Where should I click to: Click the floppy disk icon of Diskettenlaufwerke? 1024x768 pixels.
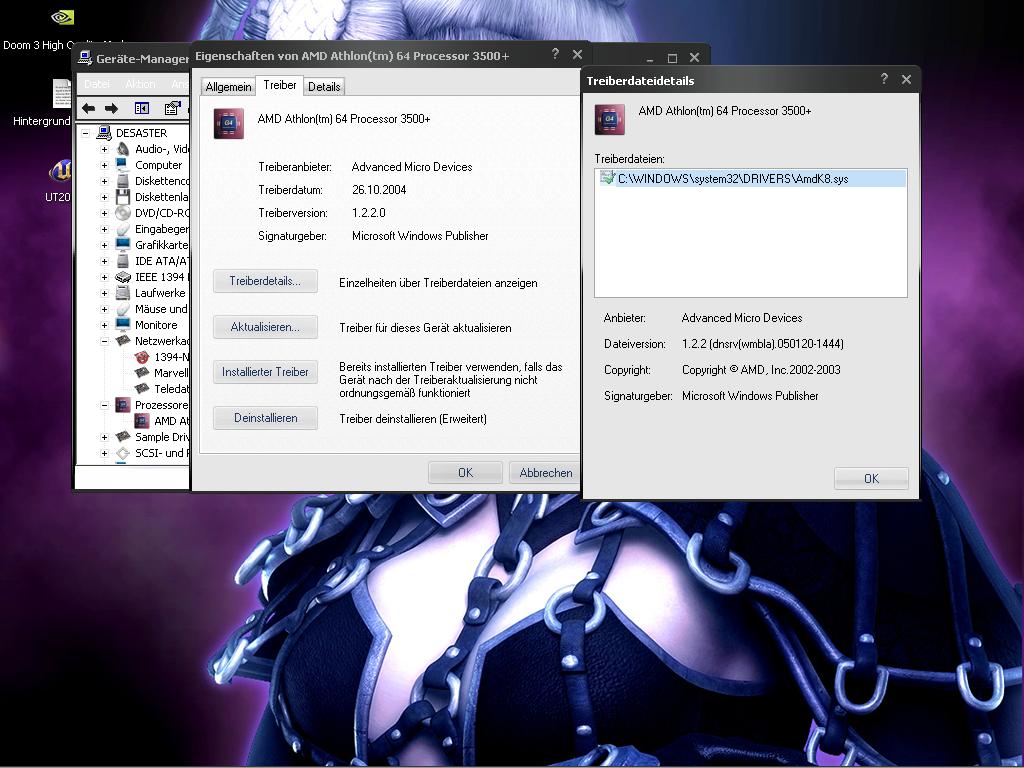[x=123, y=197]
